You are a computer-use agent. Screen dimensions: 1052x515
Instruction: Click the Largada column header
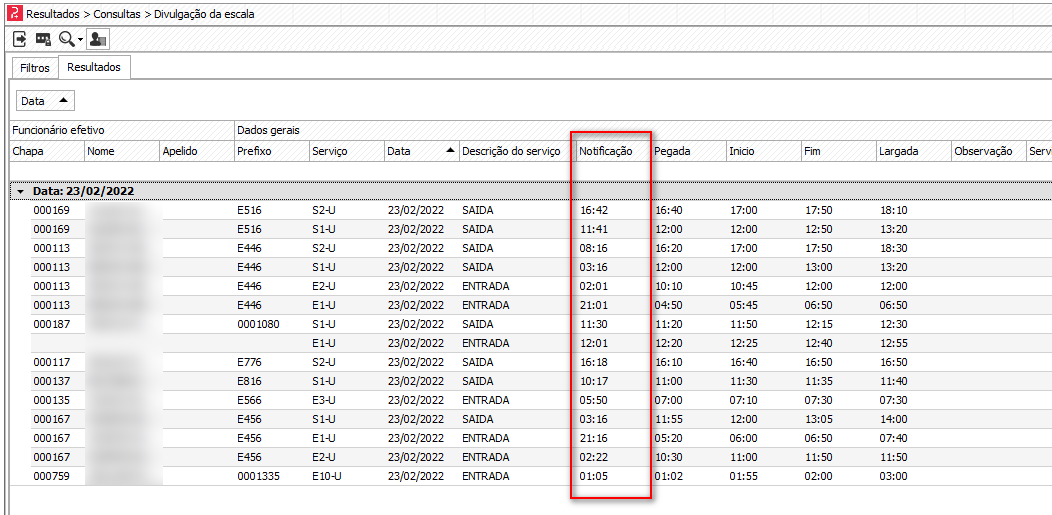coord(913,152)
